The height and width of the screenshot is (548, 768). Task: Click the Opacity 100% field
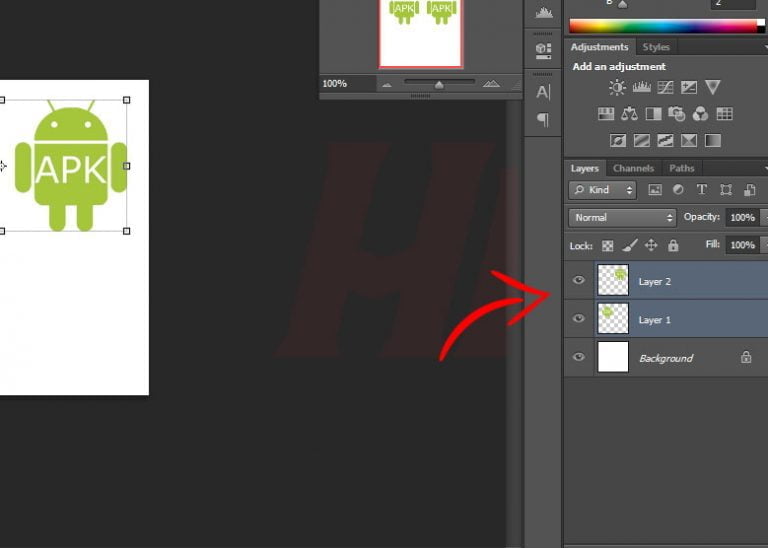click(x=742, y=217)
